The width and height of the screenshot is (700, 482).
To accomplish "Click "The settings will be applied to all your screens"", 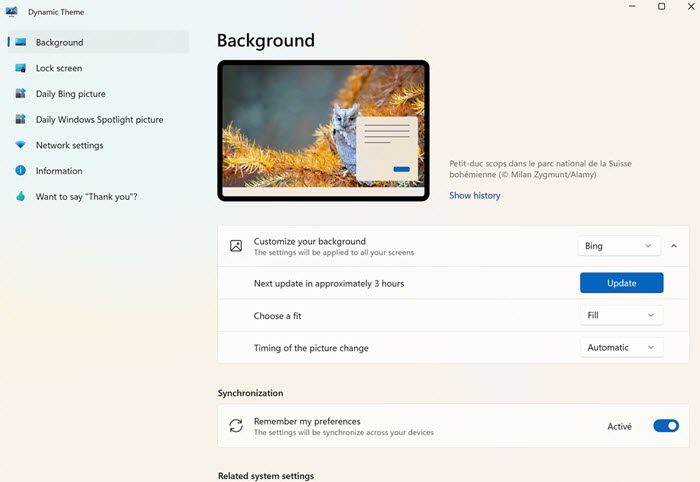I will (x=333, y=253).
